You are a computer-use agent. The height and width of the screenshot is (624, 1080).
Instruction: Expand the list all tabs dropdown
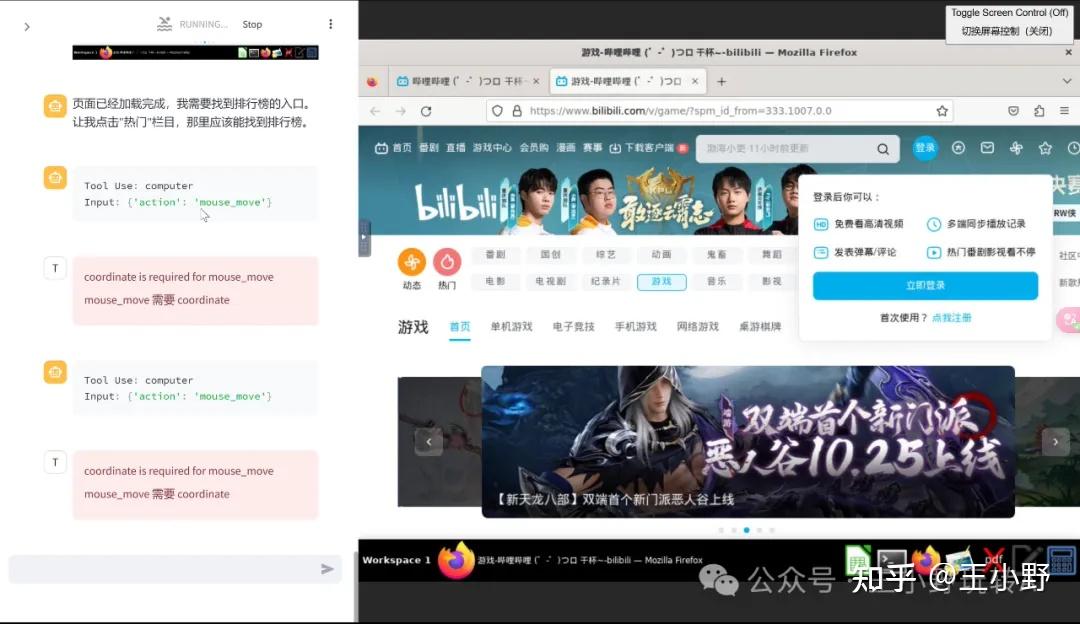point(1067,81)
